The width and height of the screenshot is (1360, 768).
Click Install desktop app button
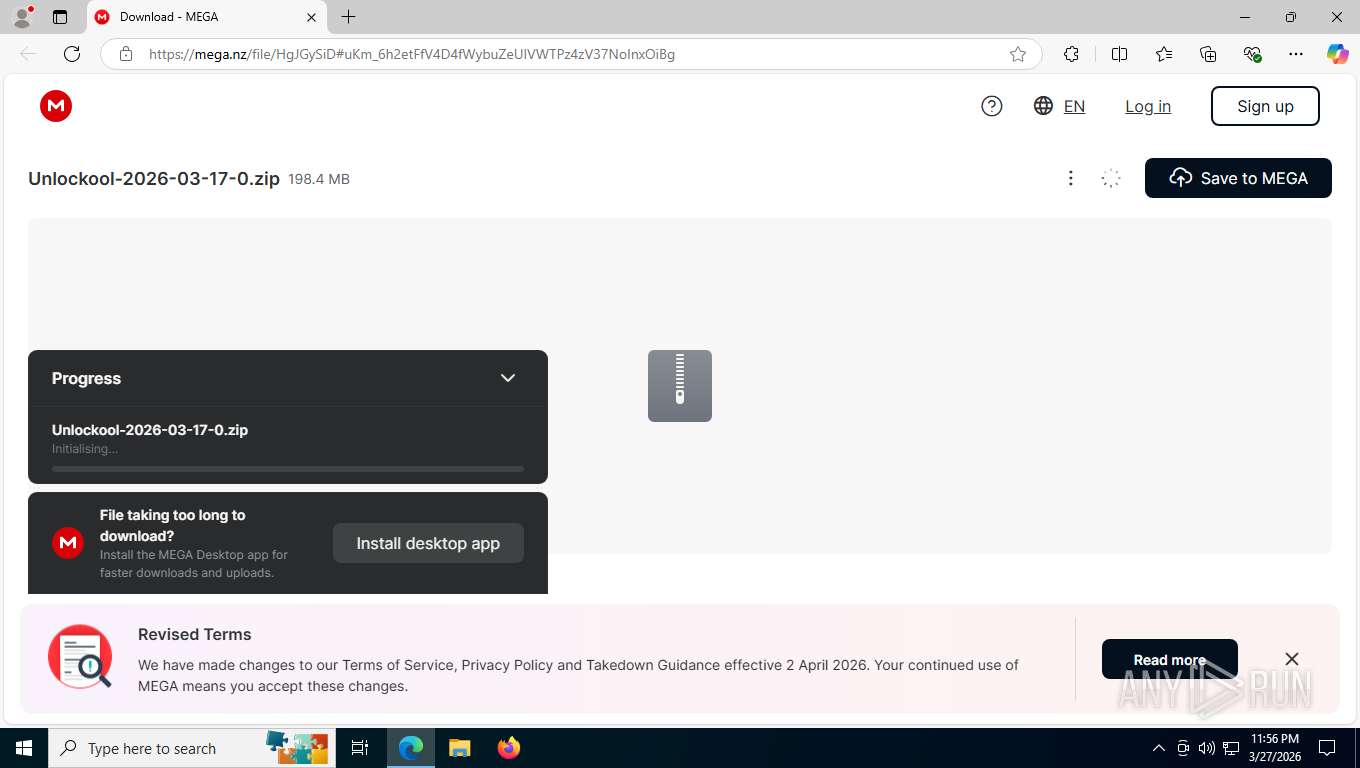point(428,543)
